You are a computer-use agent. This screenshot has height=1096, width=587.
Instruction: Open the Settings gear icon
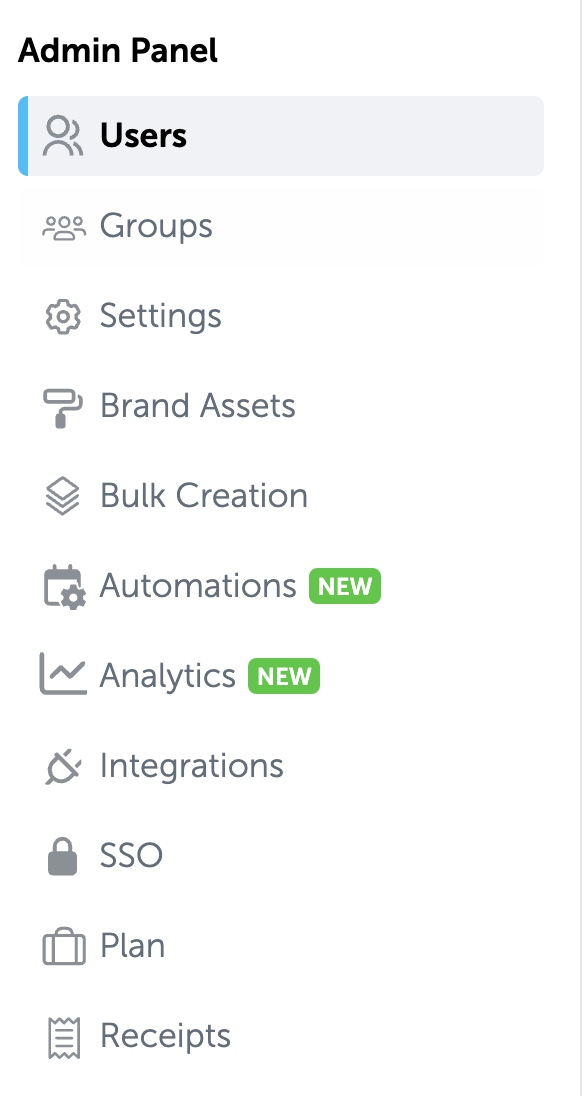63,317
